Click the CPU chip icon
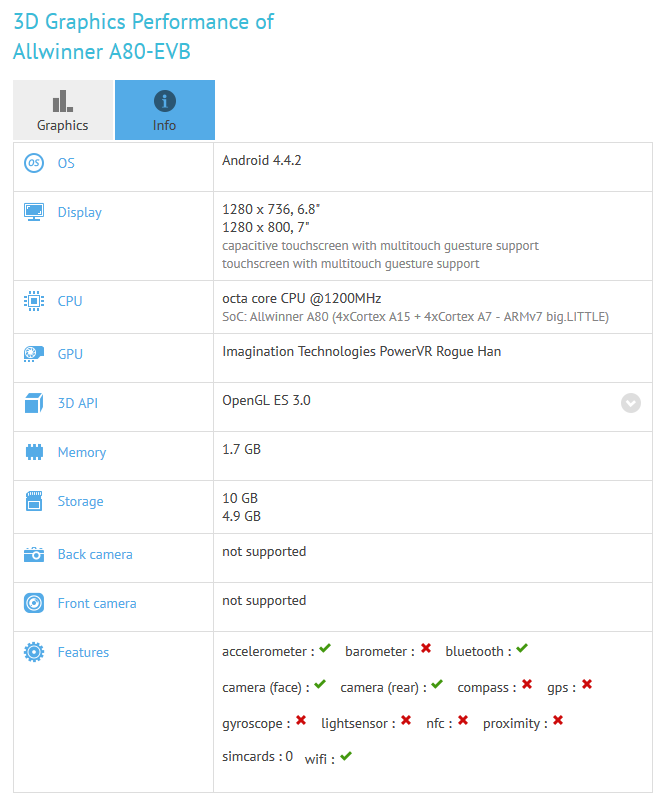This screenshot has width=666, height=803. tap(34, 301)
